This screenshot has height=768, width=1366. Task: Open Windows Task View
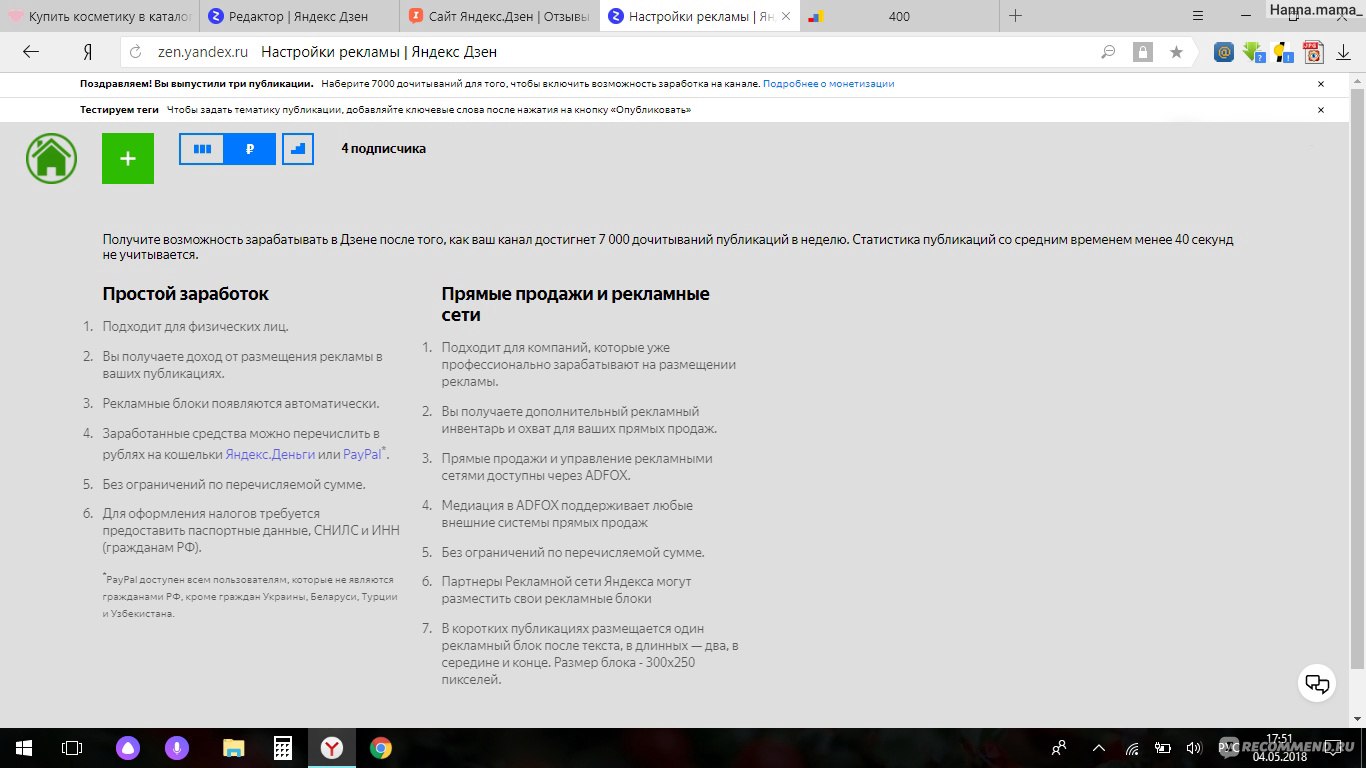pyautogui.click(x=72, y=748)
